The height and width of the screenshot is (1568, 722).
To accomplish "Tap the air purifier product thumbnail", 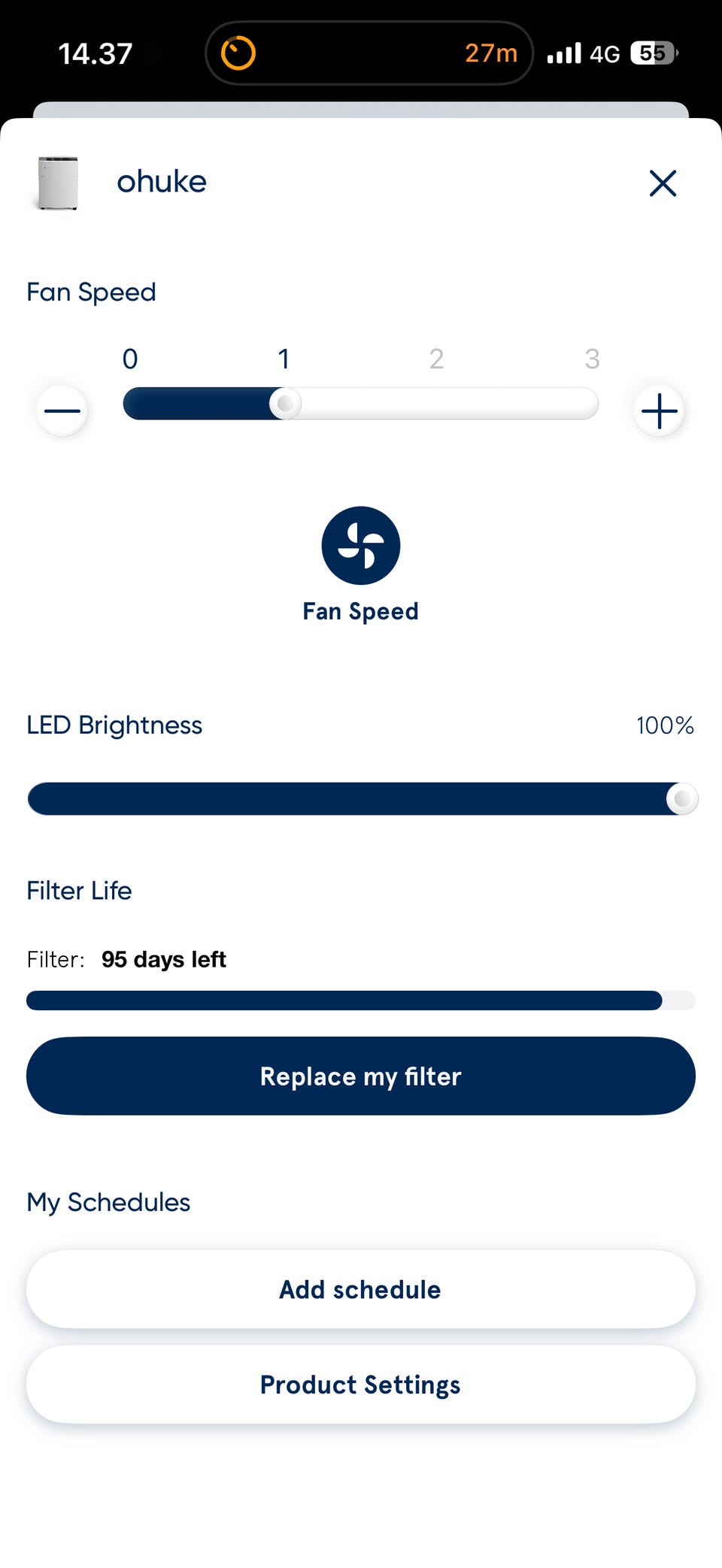I will [x=58, y=183].
